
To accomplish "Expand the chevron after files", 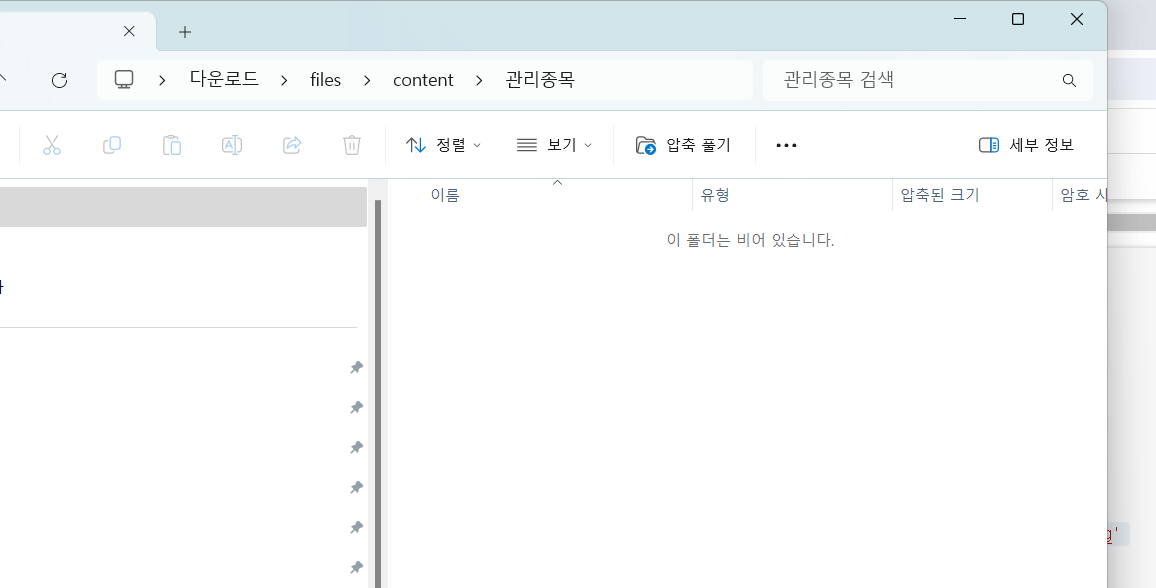I will click(367, 80).
